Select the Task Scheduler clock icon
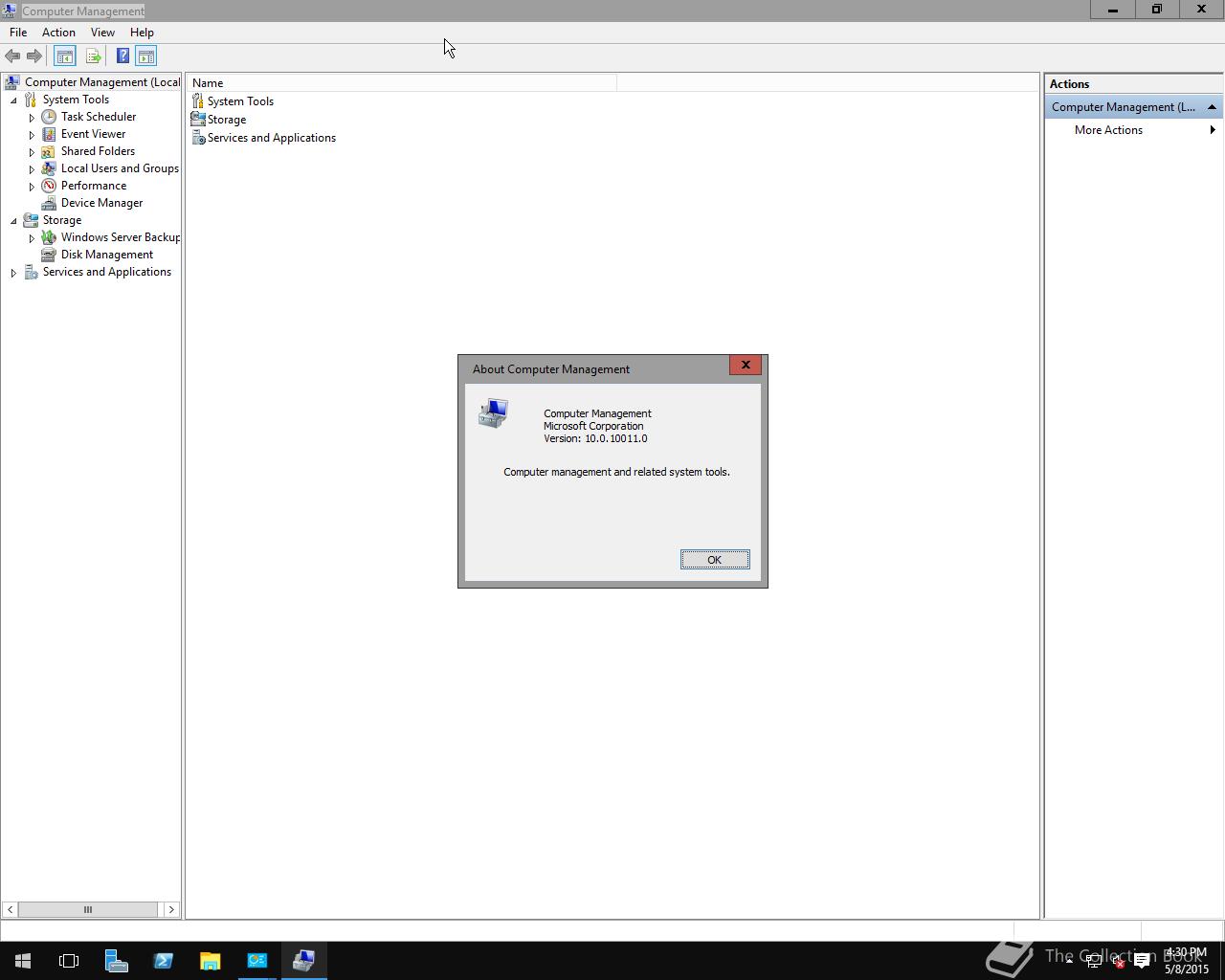The height and width of the screenshot is (980, 1225). click(49, 117)
